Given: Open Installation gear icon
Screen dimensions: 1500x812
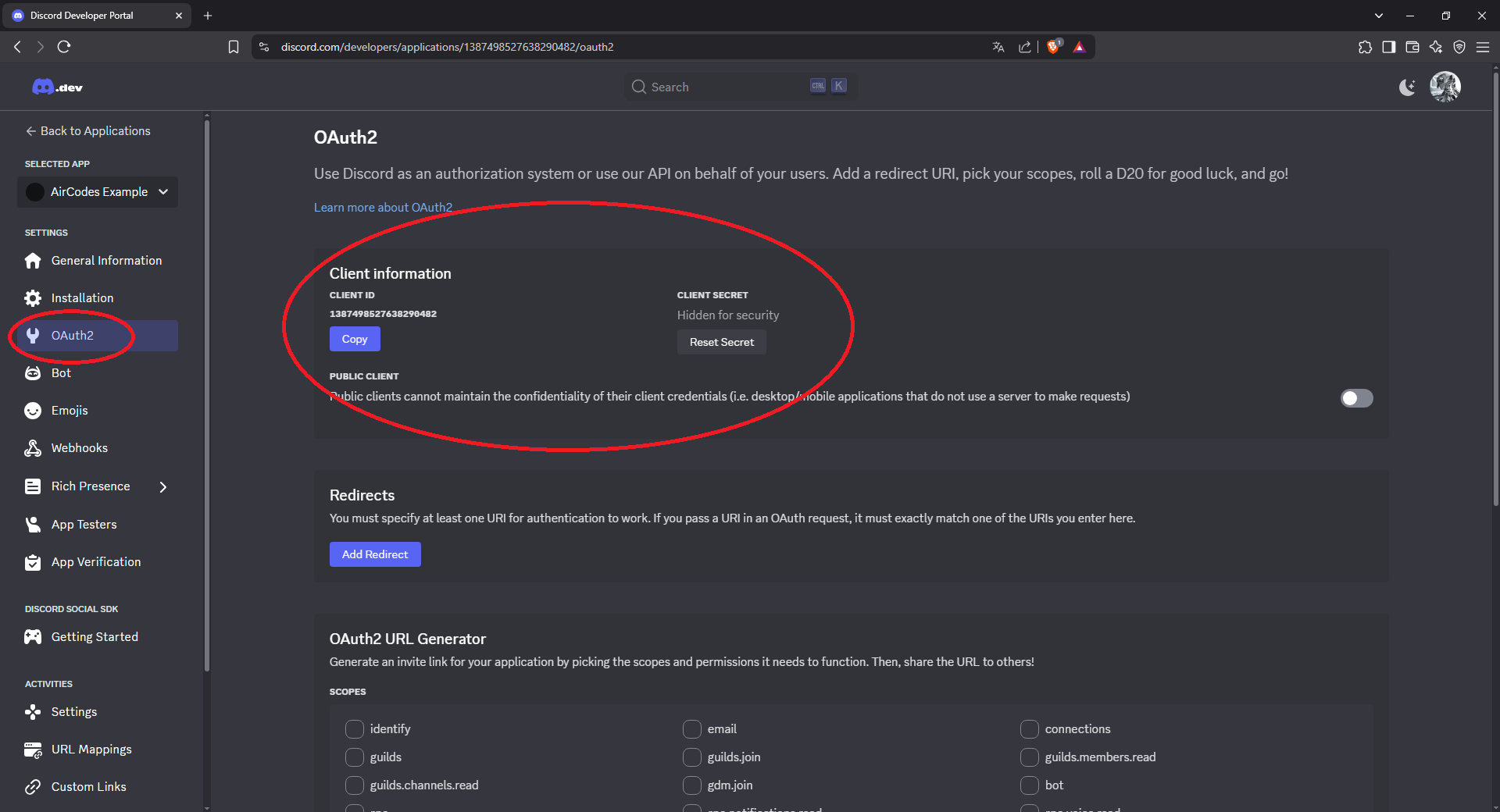Looking at the screenshot, I should coord(33,298).
